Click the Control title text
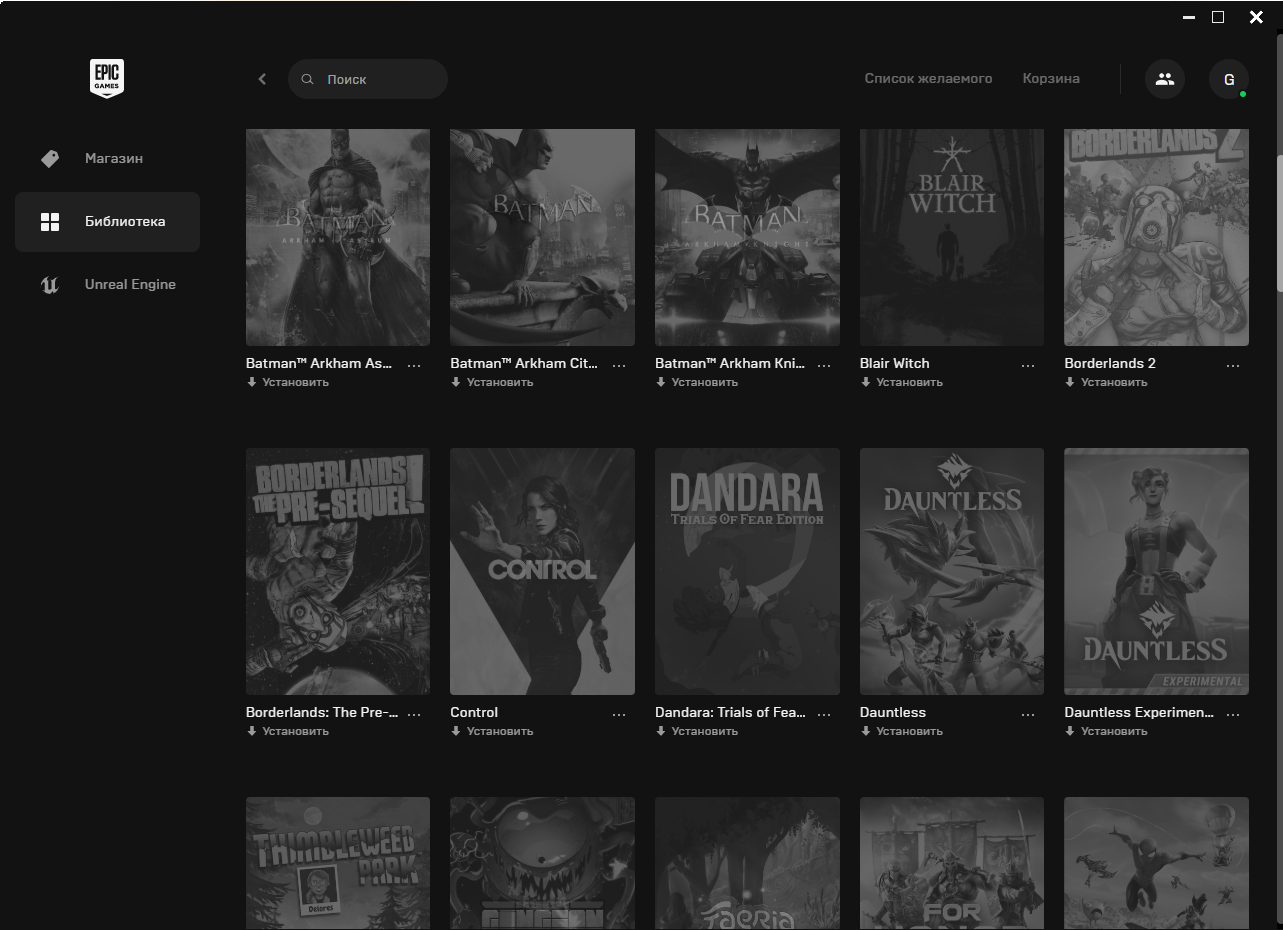 [x=474, y=712]
